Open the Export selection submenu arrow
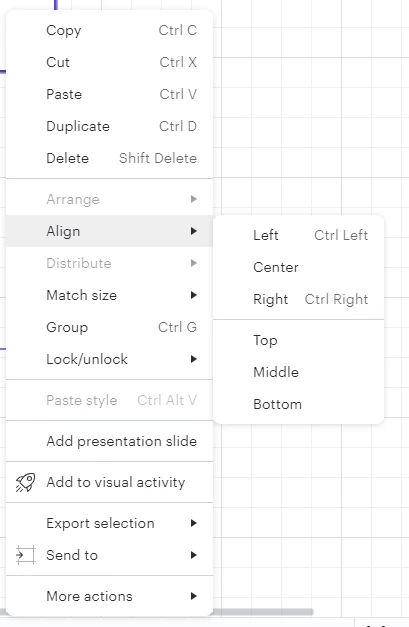Image resolution: width=409 pixels, height=627 pixels. click(x=194, y=523)
